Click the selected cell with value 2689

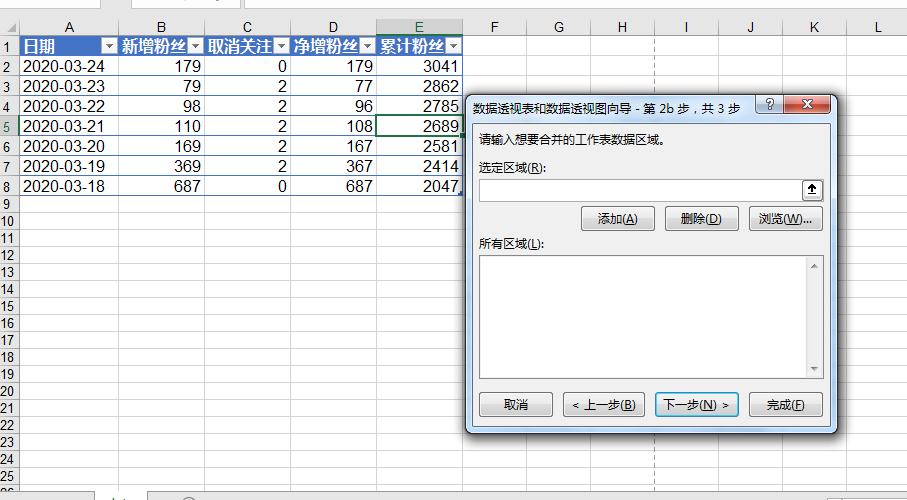click(419, 126)
